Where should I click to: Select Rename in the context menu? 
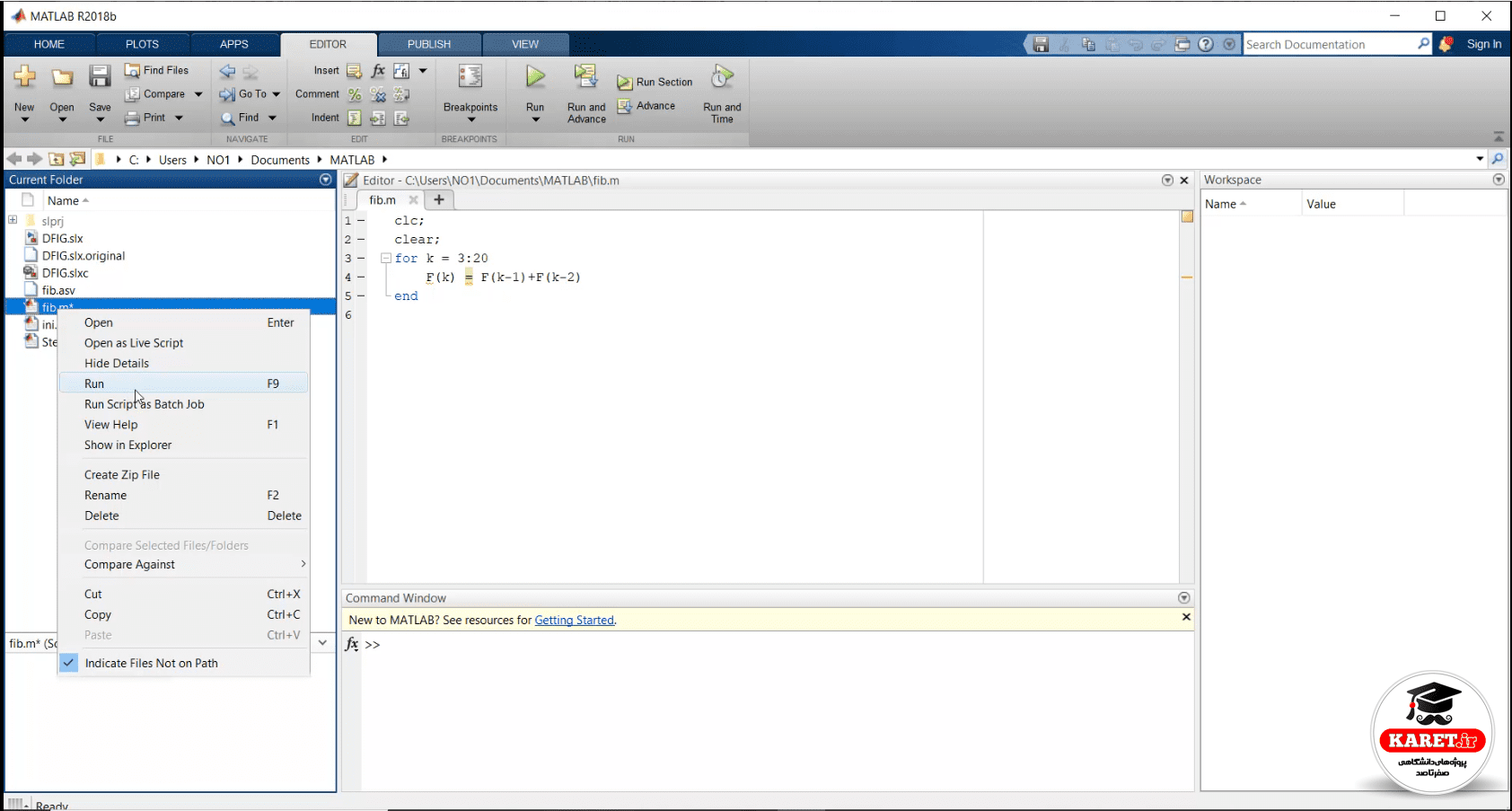coord(183,495)
